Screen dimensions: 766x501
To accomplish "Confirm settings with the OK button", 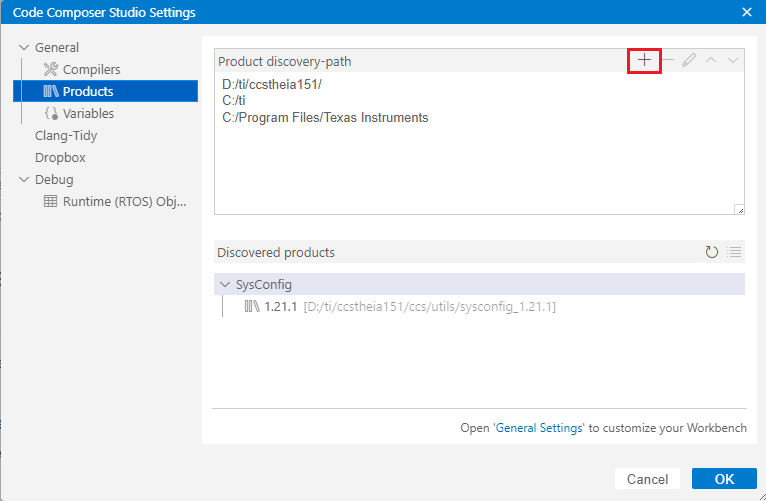I will pos(724,479).
